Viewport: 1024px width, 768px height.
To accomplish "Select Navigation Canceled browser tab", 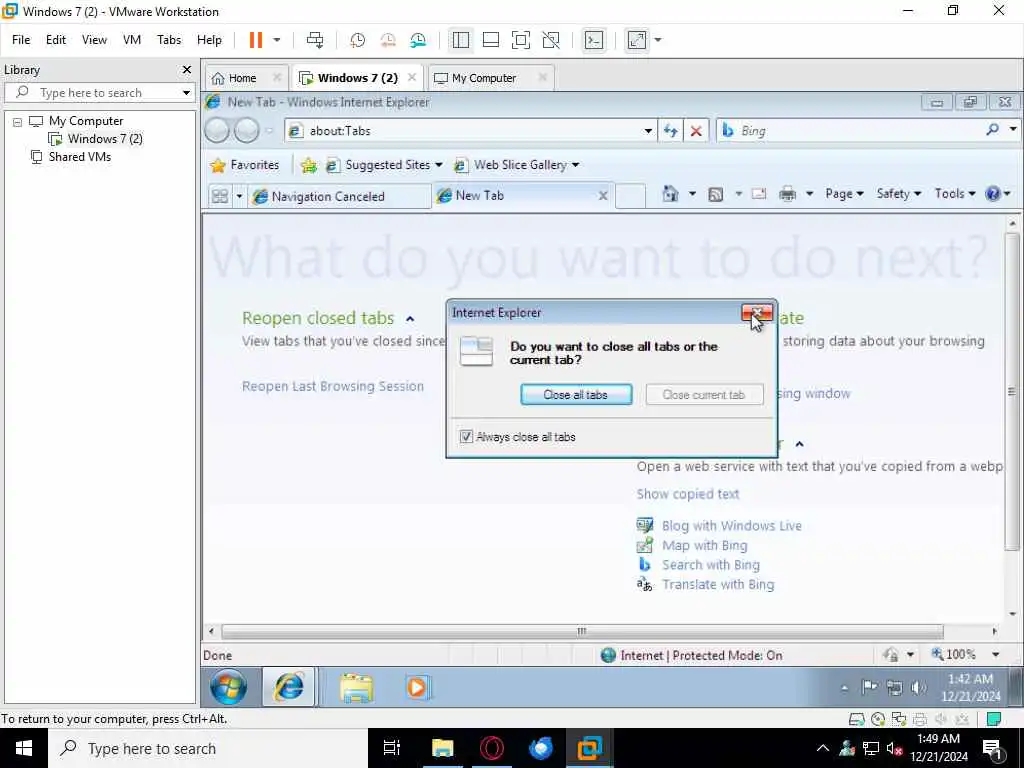I will coord(328,197).
